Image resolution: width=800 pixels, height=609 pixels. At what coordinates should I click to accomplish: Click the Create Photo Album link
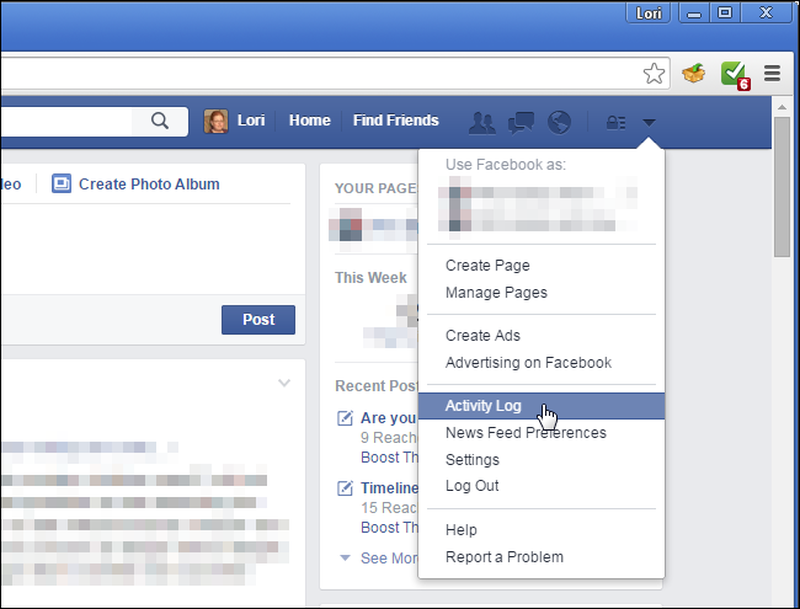coord(149,184)
